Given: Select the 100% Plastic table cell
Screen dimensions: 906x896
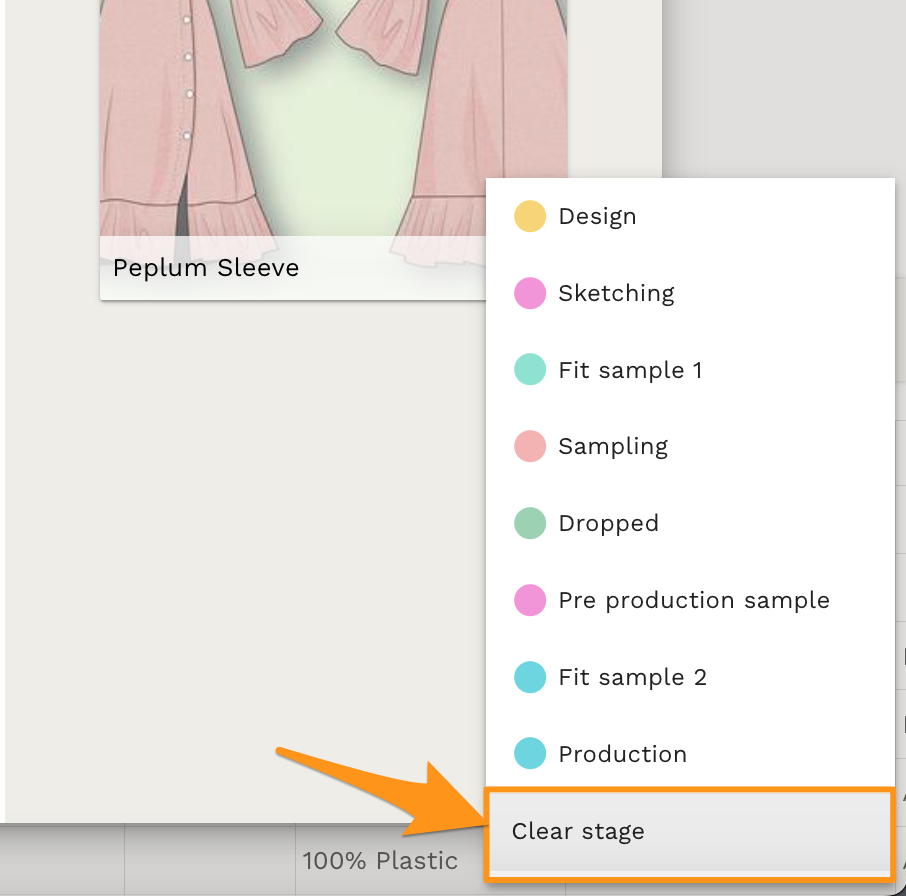Looking at the screenshot, I should coord(380,860).
